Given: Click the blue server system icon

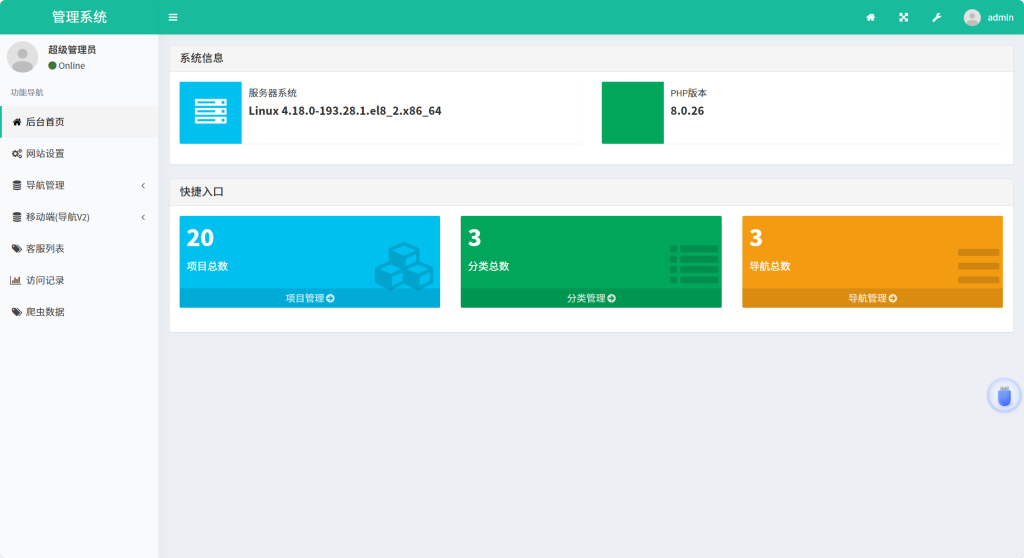Looking at the screenshot, I should (x=210, y=112).
